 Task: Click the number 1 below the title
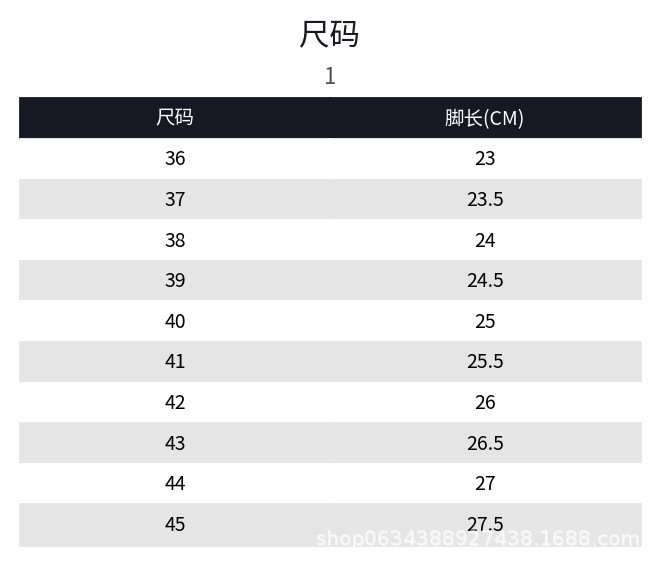pos(330,76)
